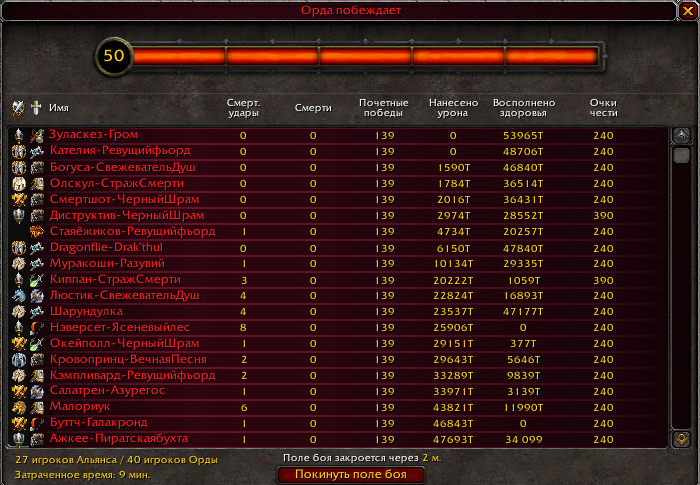This screenshot has height=485, width=700.
Task: Sort by Смерт. удары column
Action: pos(243,108)
